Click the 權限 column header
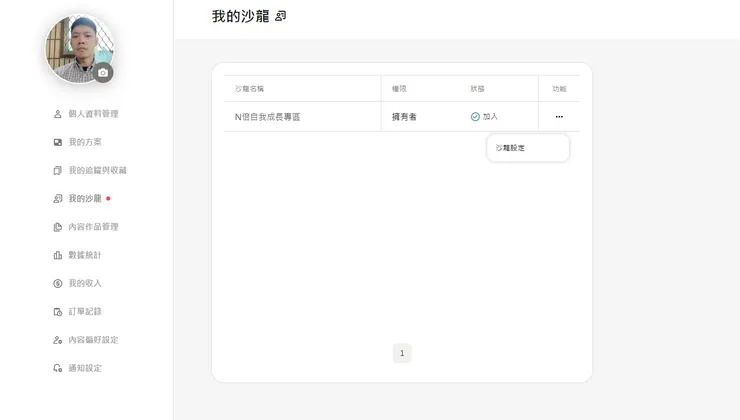Screen dimensions: 740x420 [399, 89]
